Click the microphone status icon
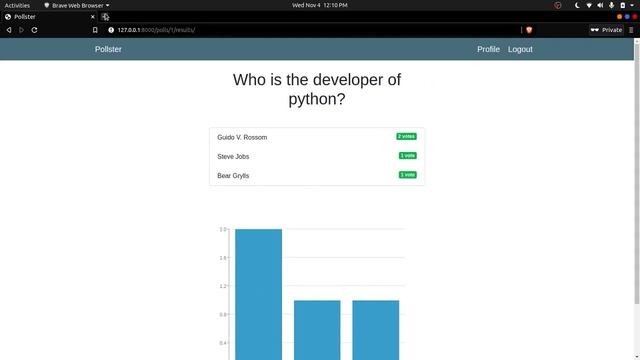The width and height of the screenshot is (640, 360). [611, 5]
